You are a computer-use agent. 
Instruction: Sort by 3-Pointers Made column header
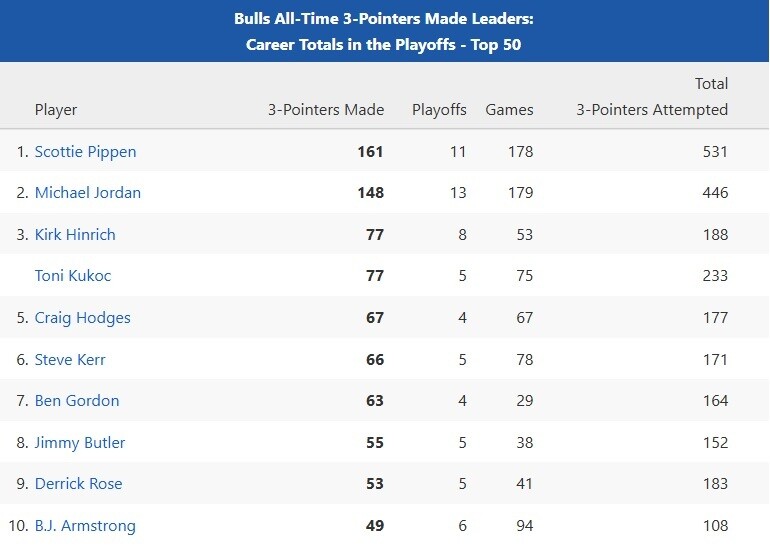click(326, 110)
